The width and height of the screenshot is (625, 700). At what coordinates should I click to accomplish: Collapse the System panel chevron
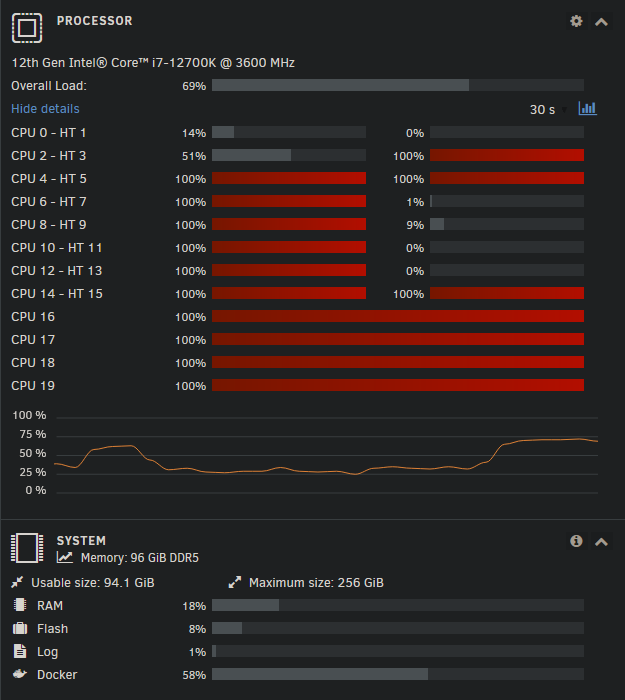coord(601,542)
